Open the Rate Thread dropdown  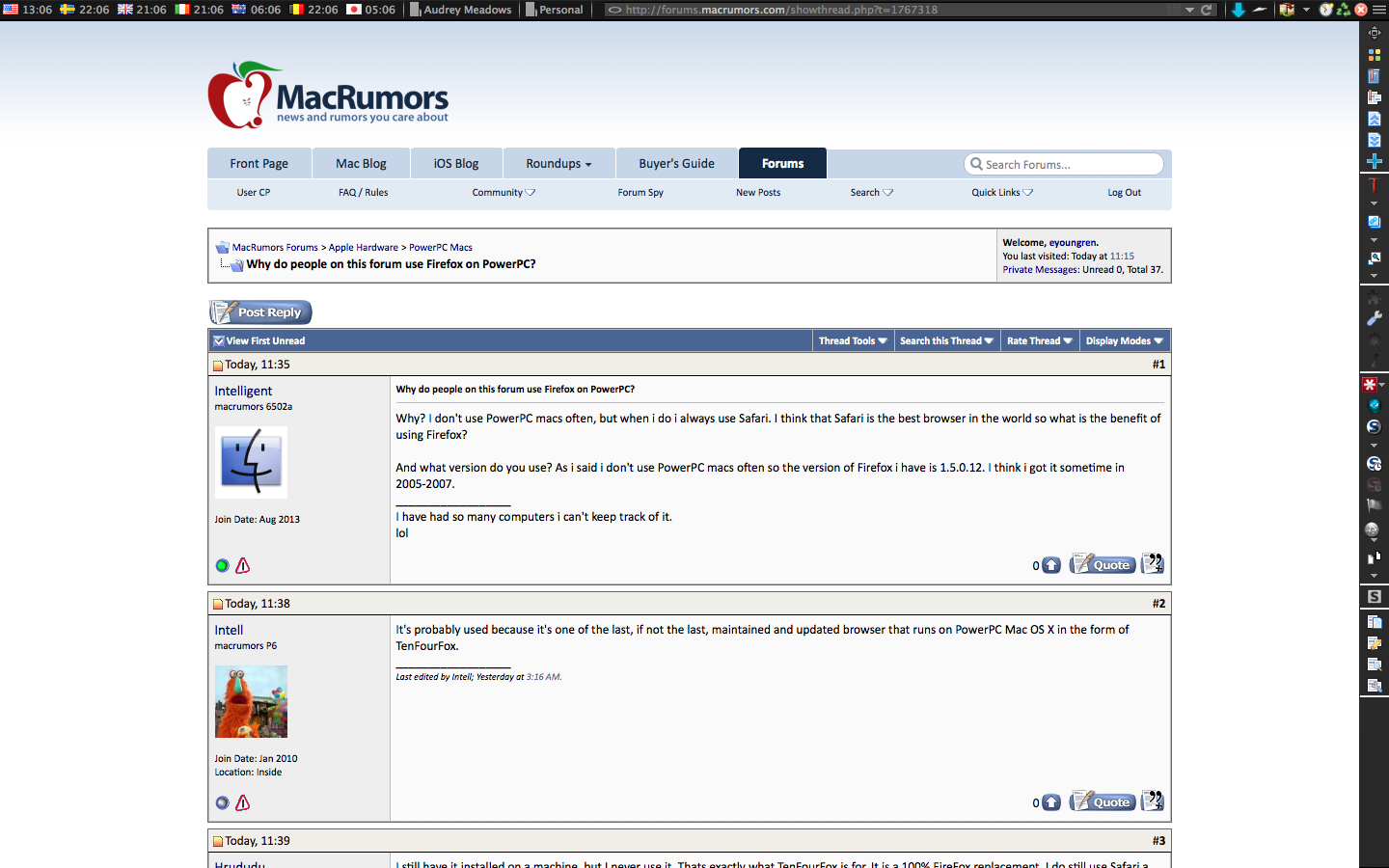(x=1040, y=340)
